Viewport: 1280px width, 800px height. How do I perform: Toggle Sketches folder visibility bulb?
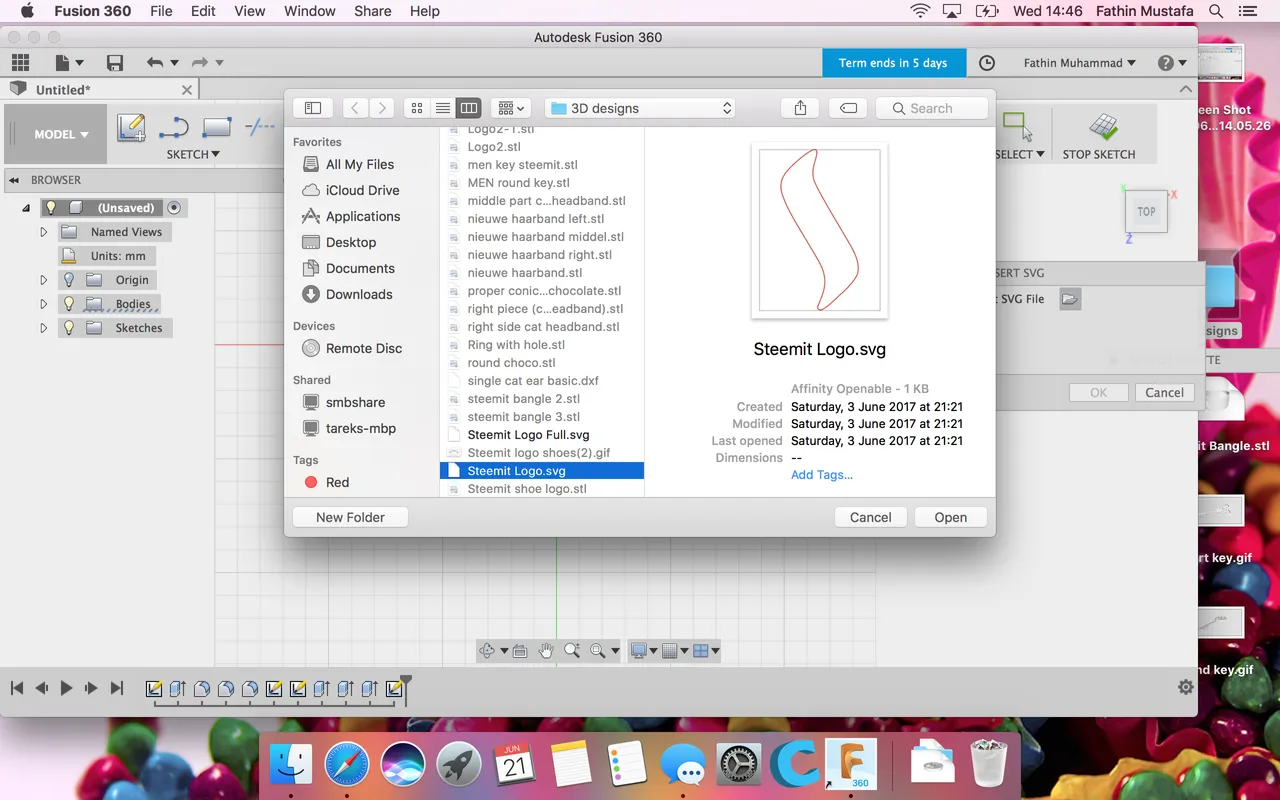[x=69, y=328]
